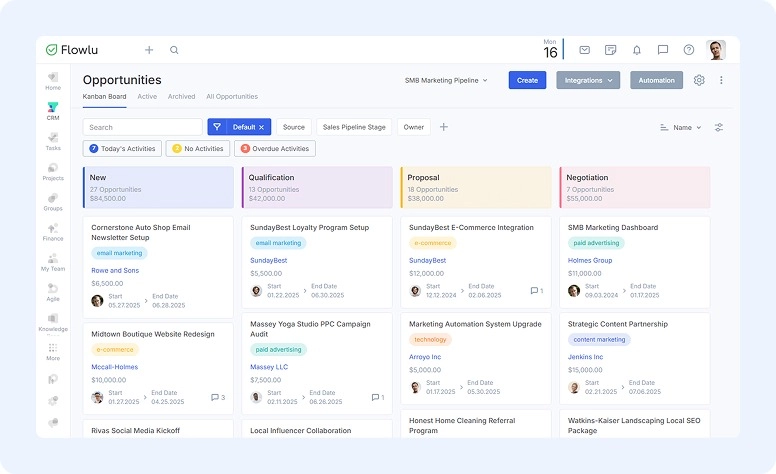Open the Groups module in sidebar
Screen dimensions: 776x474
[x=53, y=202]
